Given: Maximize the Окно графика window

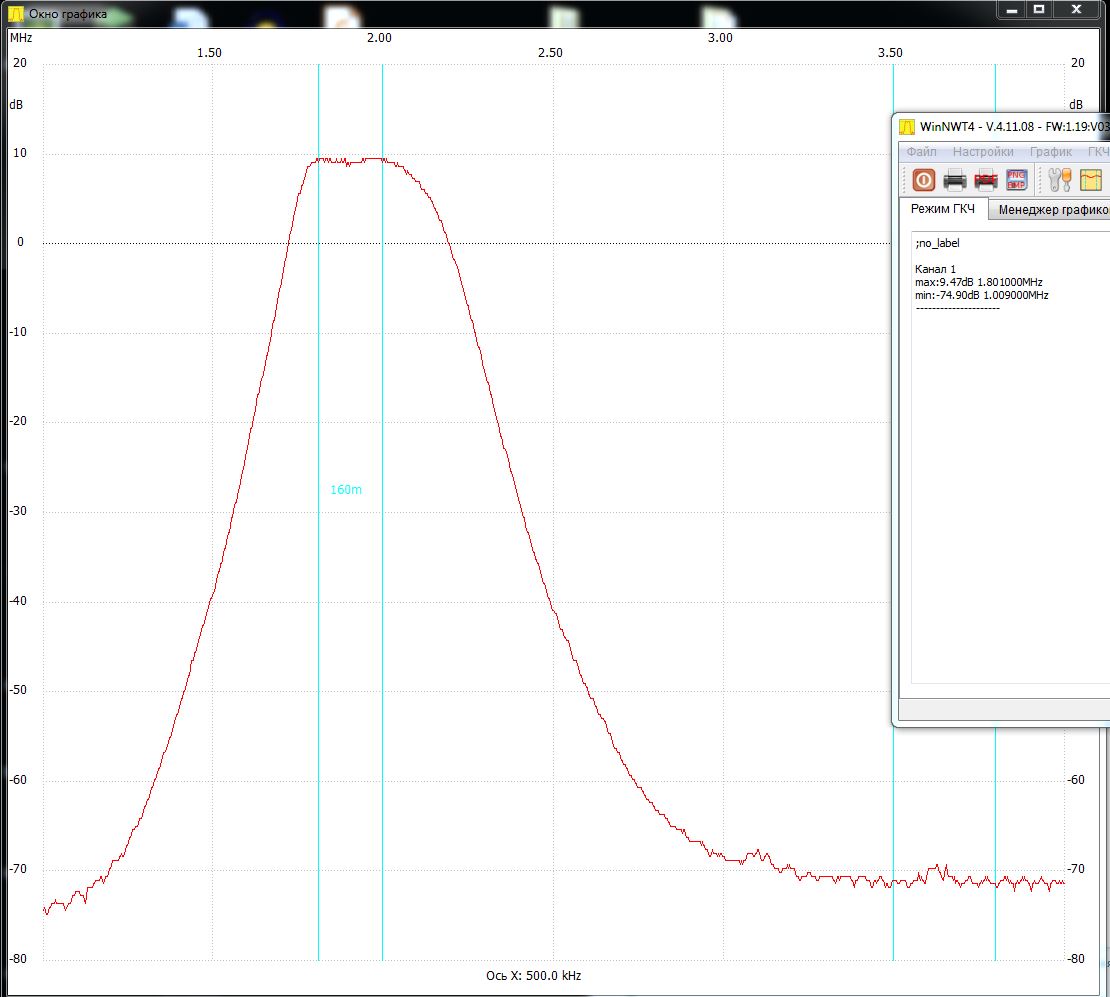Looking at the screenshot, I should coord(1039,9).
